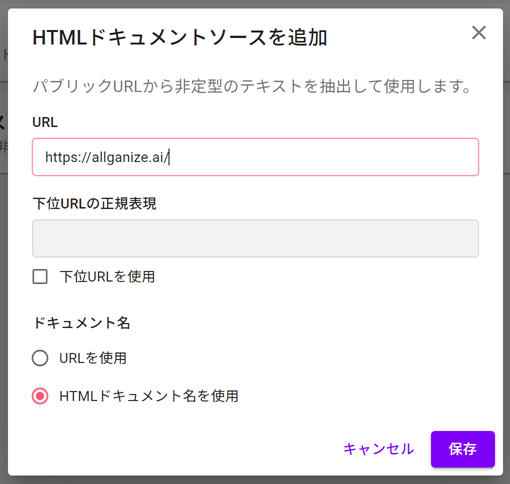Click the URL field label
The image size is (510, 484).
tap(45, 122)
